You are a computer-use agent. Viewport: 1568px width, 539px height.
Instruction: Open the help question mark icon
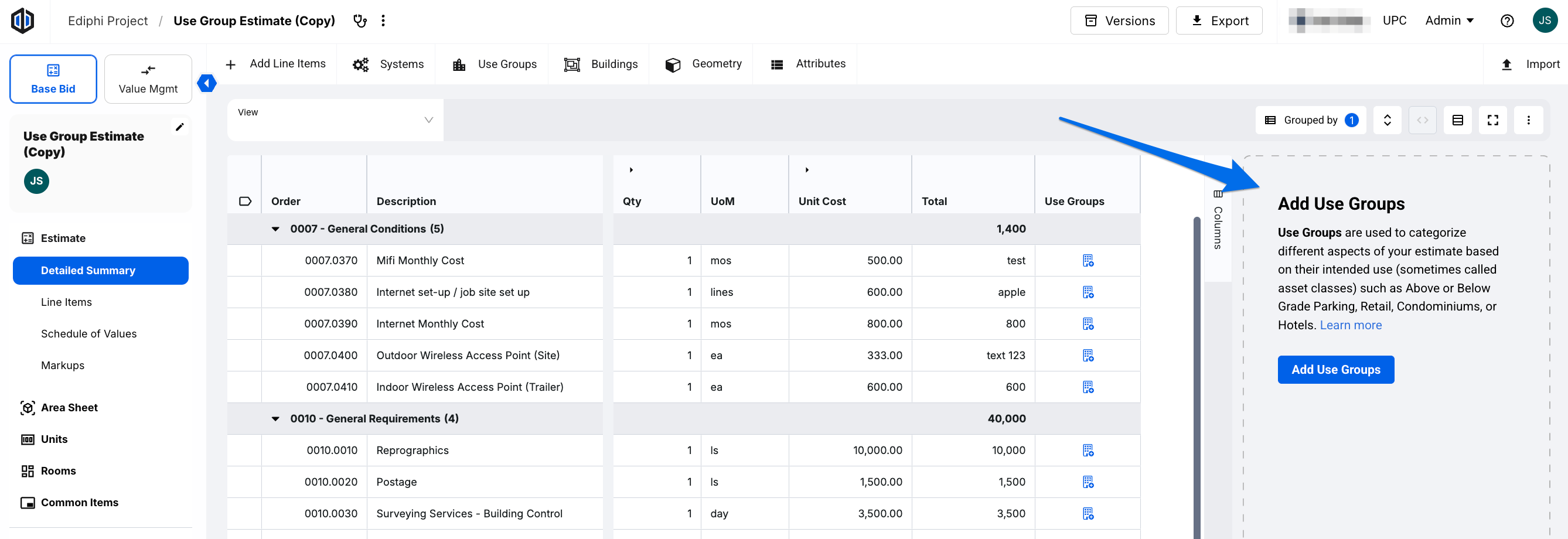coord(1506,21)
